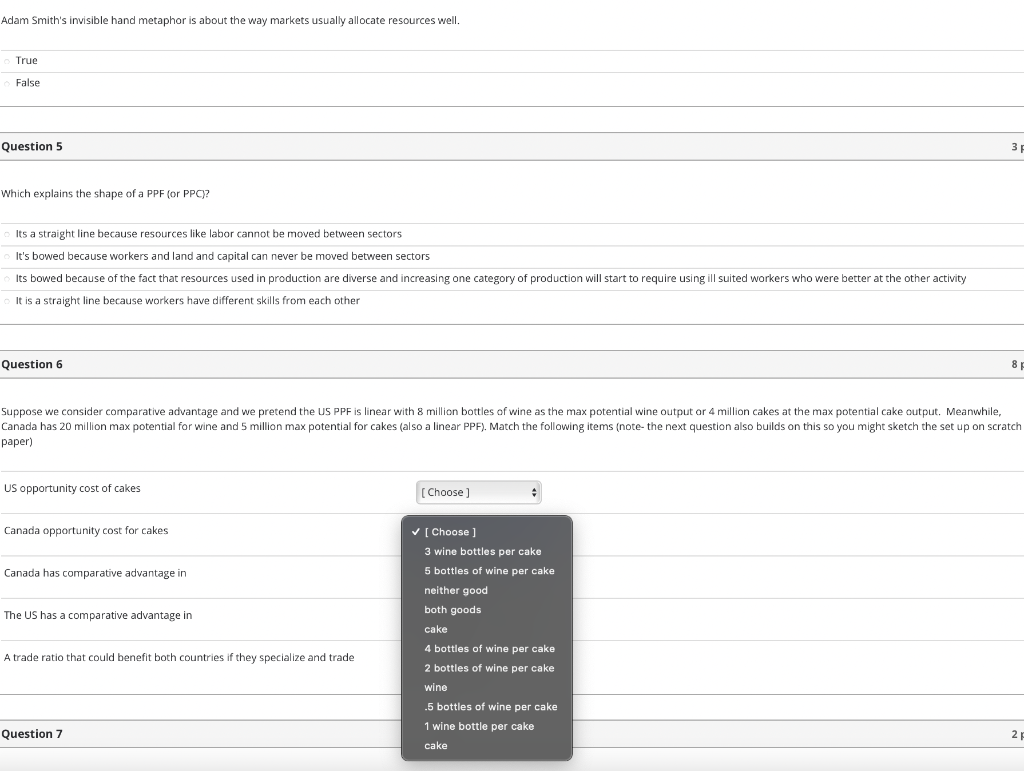Image resolution: width=1024 pixels, height=771 pixels.
Task: Choose 'bowed because workers and land and capital can never be moved'
Action: [x=7, y=256]
